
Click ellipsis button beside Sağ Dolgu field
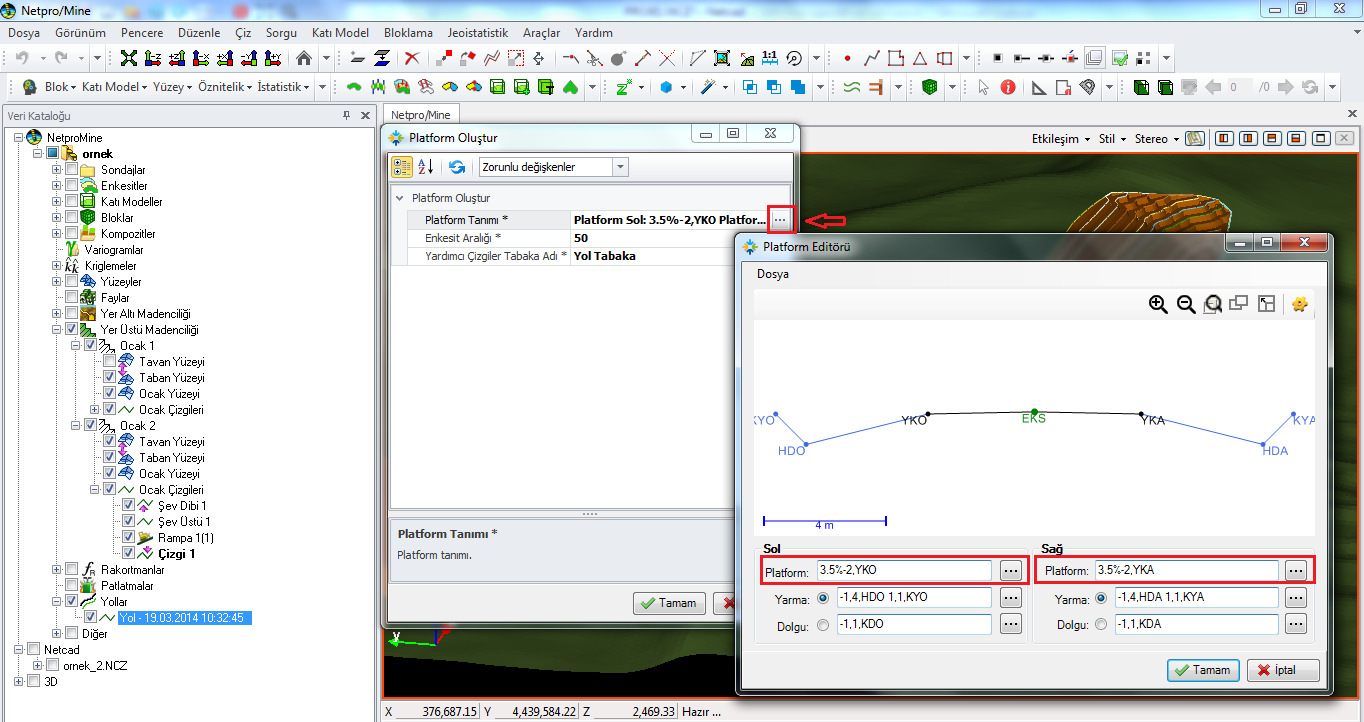coord(1296,625)
